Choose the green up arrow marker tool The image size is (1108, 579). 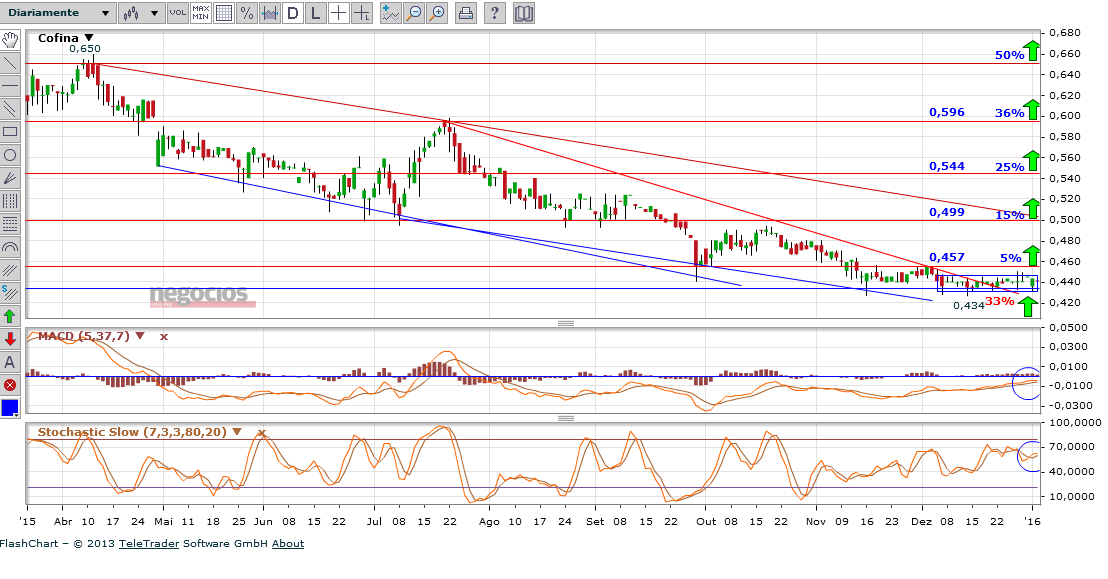tap(10, 315)
